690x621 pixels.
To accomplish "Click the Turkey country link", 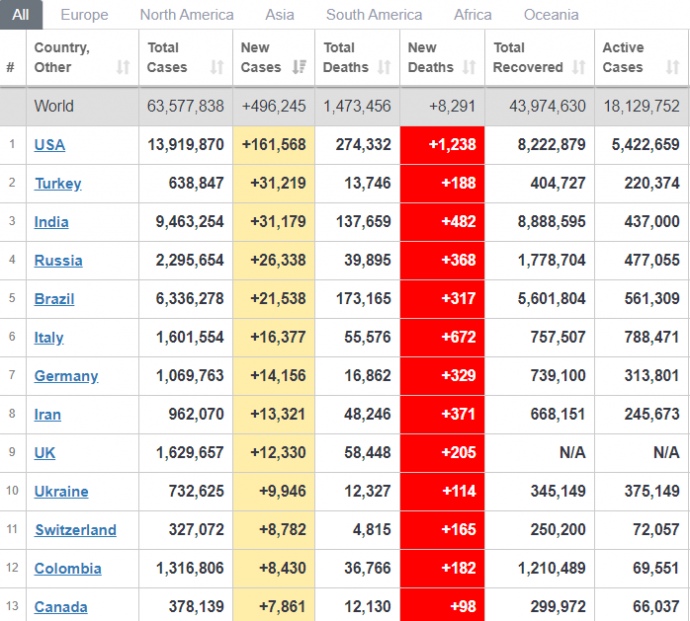I will [x=58, y=184].
